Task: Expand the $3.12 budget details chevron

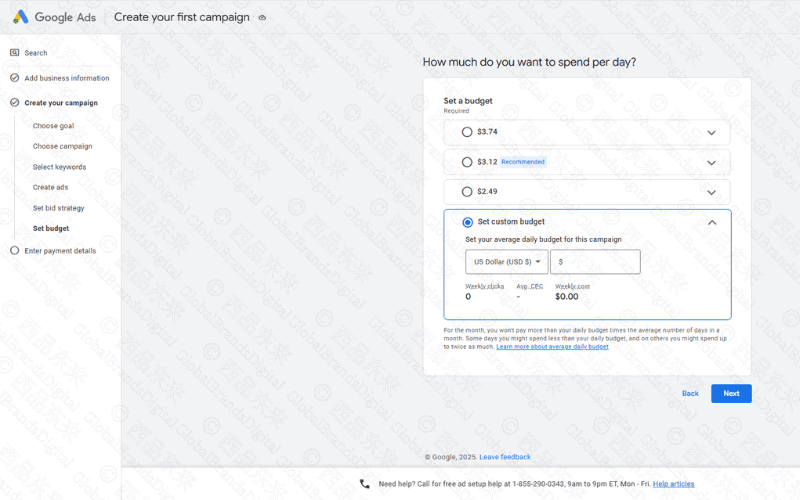Action: 711,162
